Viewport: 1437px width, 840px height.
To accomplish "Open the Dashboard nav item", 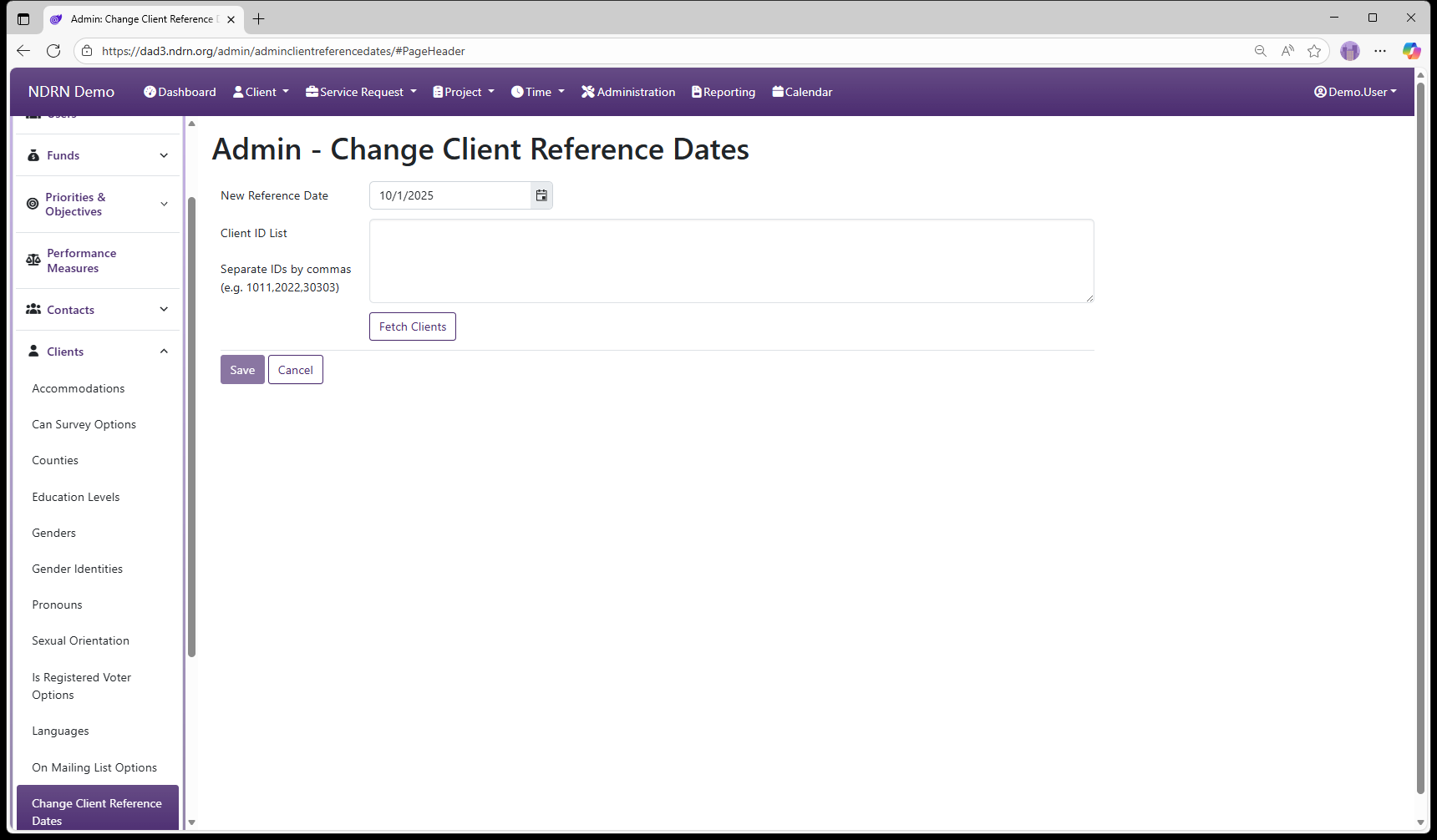I will coord(180,92).
